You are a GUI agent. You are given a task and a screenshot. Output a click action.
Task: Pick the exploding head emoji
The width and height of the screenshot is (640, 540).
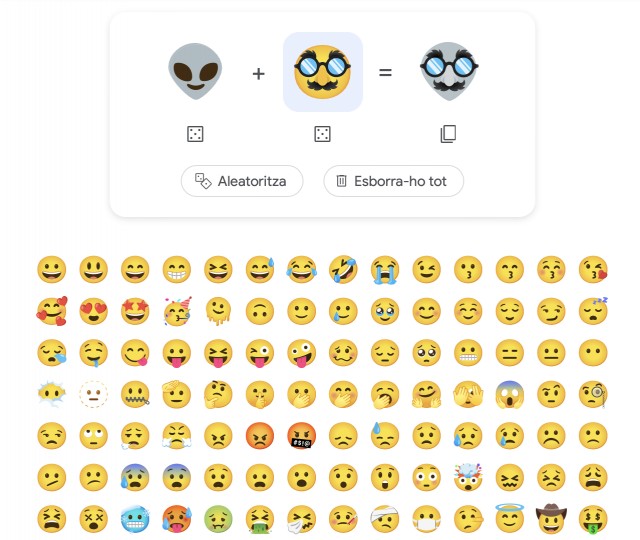pyautogui.click(x=468, y=477)
